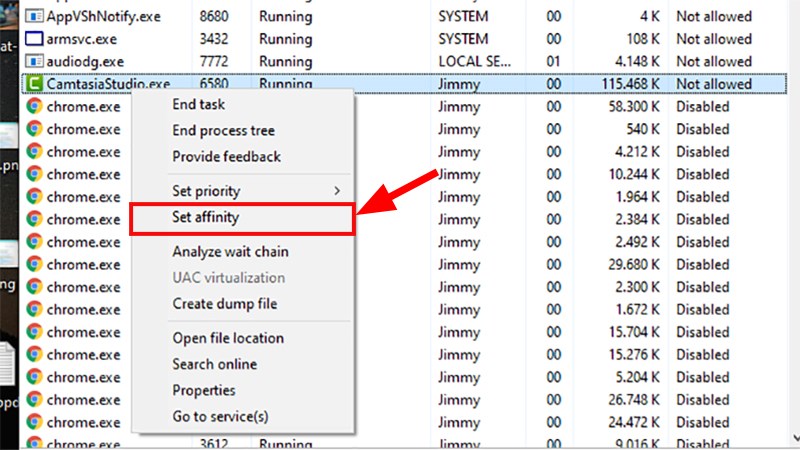Select Create dump file
The width and height of the screenshot is (800, 450).
pos(243,304)
